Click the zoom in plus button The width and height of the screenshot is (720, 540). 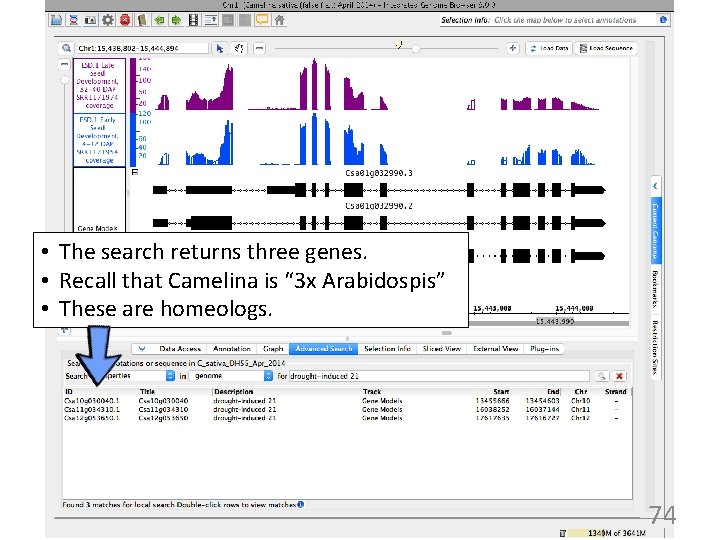(x=512, y=48)
